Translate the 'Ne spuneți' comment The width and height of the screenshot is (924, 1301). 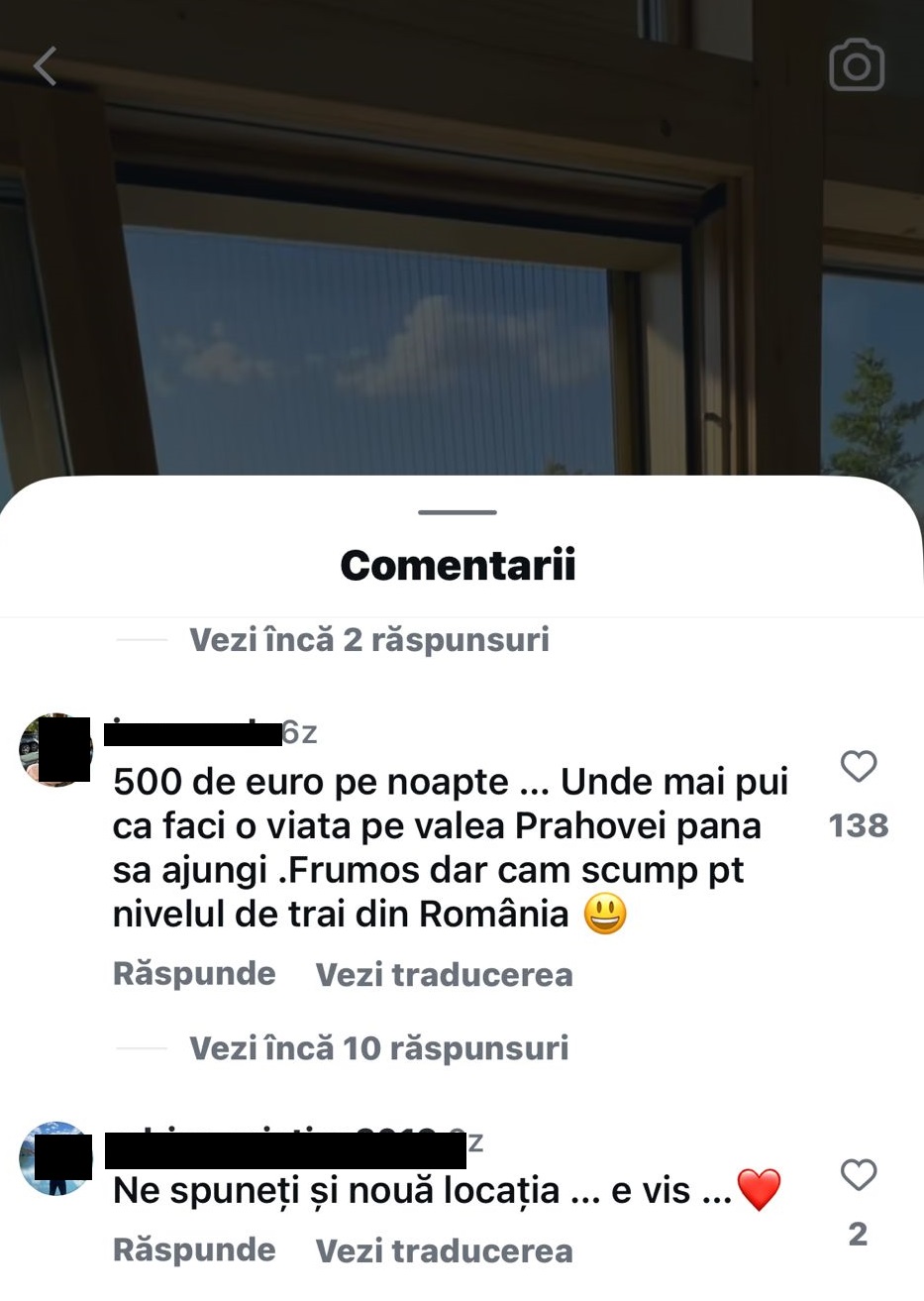(444, 1250)
